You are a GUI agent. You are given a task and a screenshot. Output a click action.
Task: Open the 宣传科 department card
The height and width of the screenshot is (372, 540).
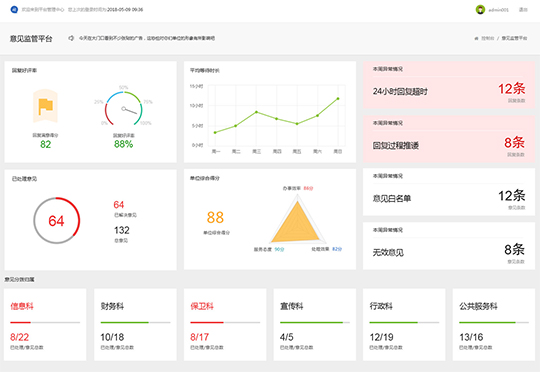[314, 325]
